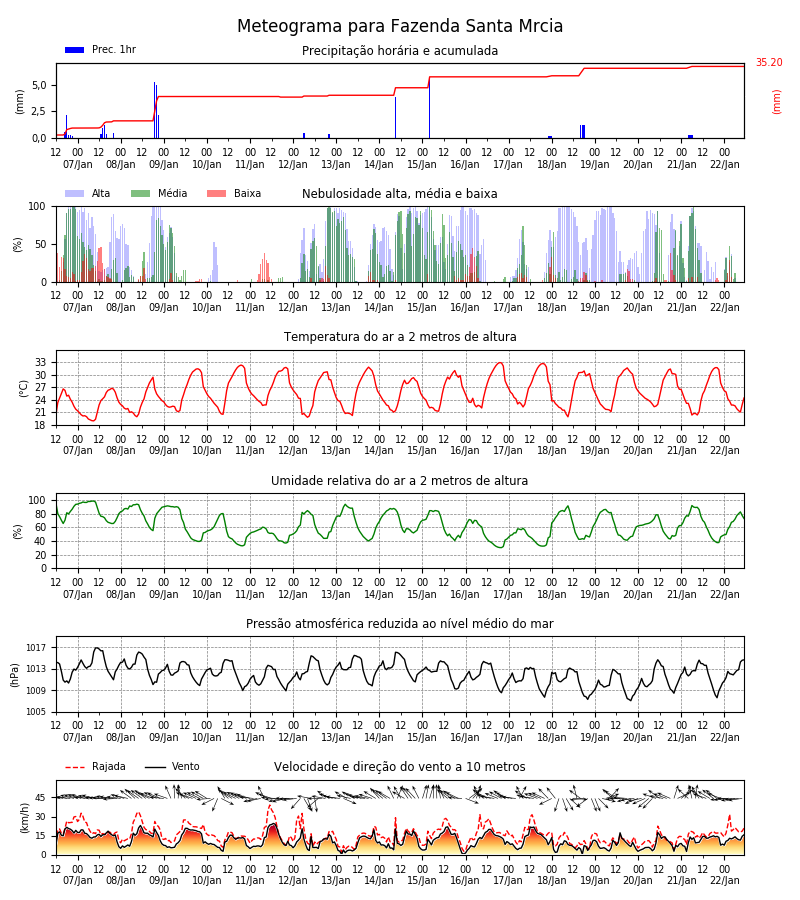Click the 1017 tick on pressure axis

(x=36, y=647)
